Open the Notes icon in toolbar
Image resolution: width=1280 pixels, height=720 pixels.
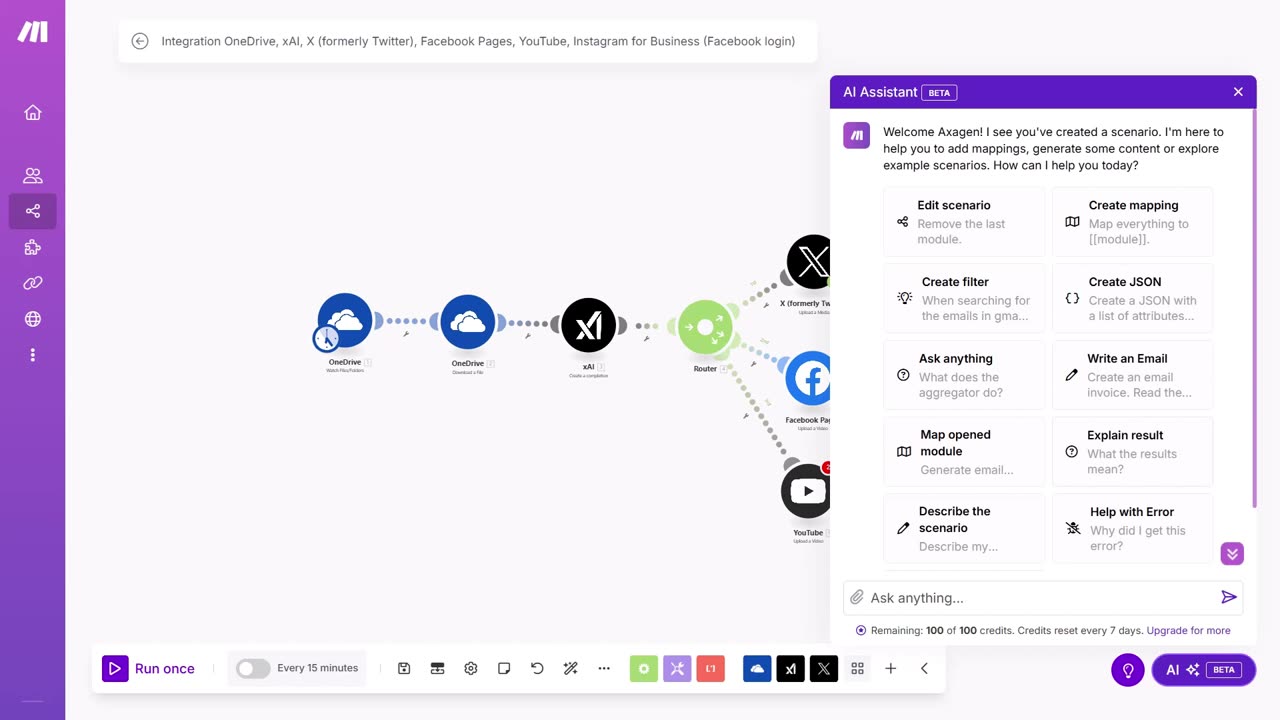(504, 668)
